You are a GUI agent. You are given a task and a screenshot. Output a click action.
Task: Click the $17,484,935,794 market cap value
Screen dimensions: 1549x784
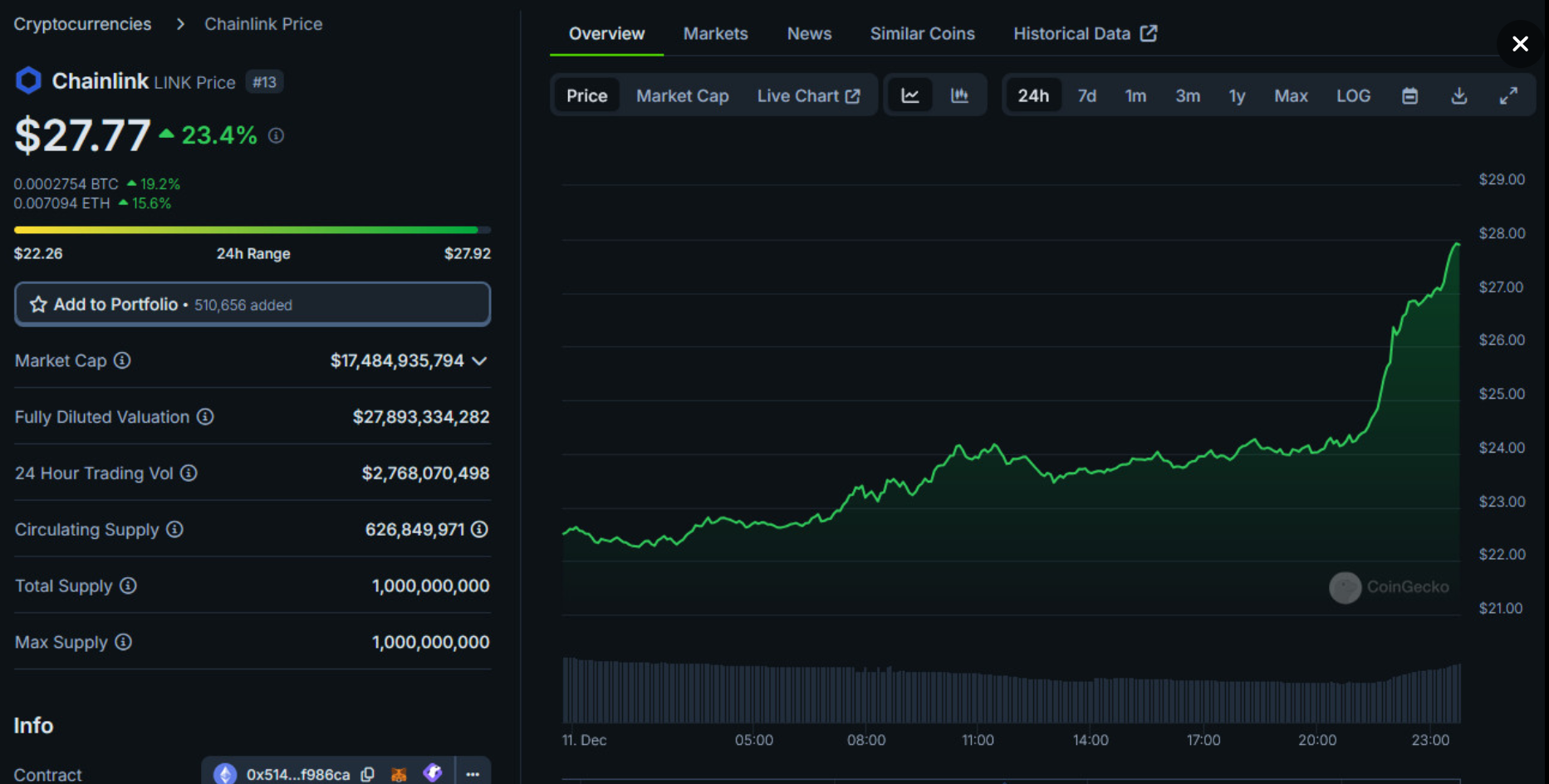click(x=397, y=360)
